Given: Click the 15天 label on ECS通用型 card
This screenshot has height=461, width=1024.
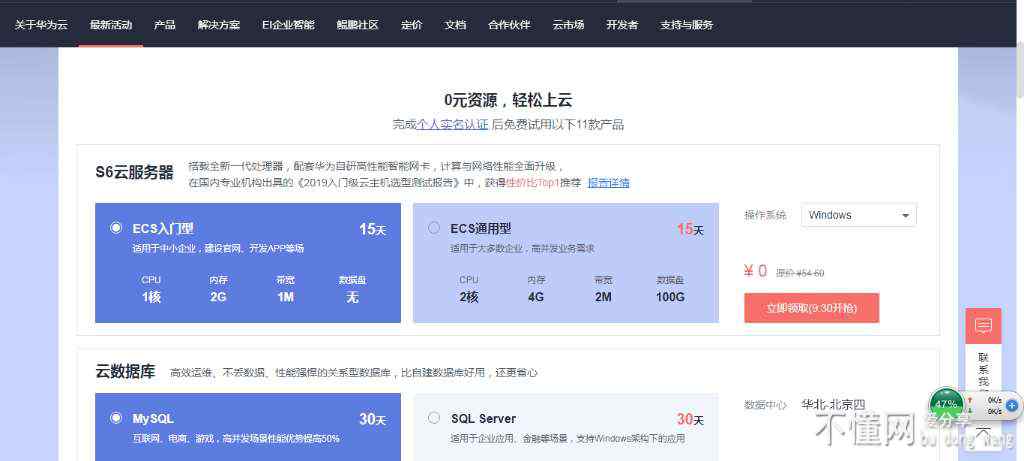Looking at the screenshot, I should pyautogui.click(x=690, y=229).
